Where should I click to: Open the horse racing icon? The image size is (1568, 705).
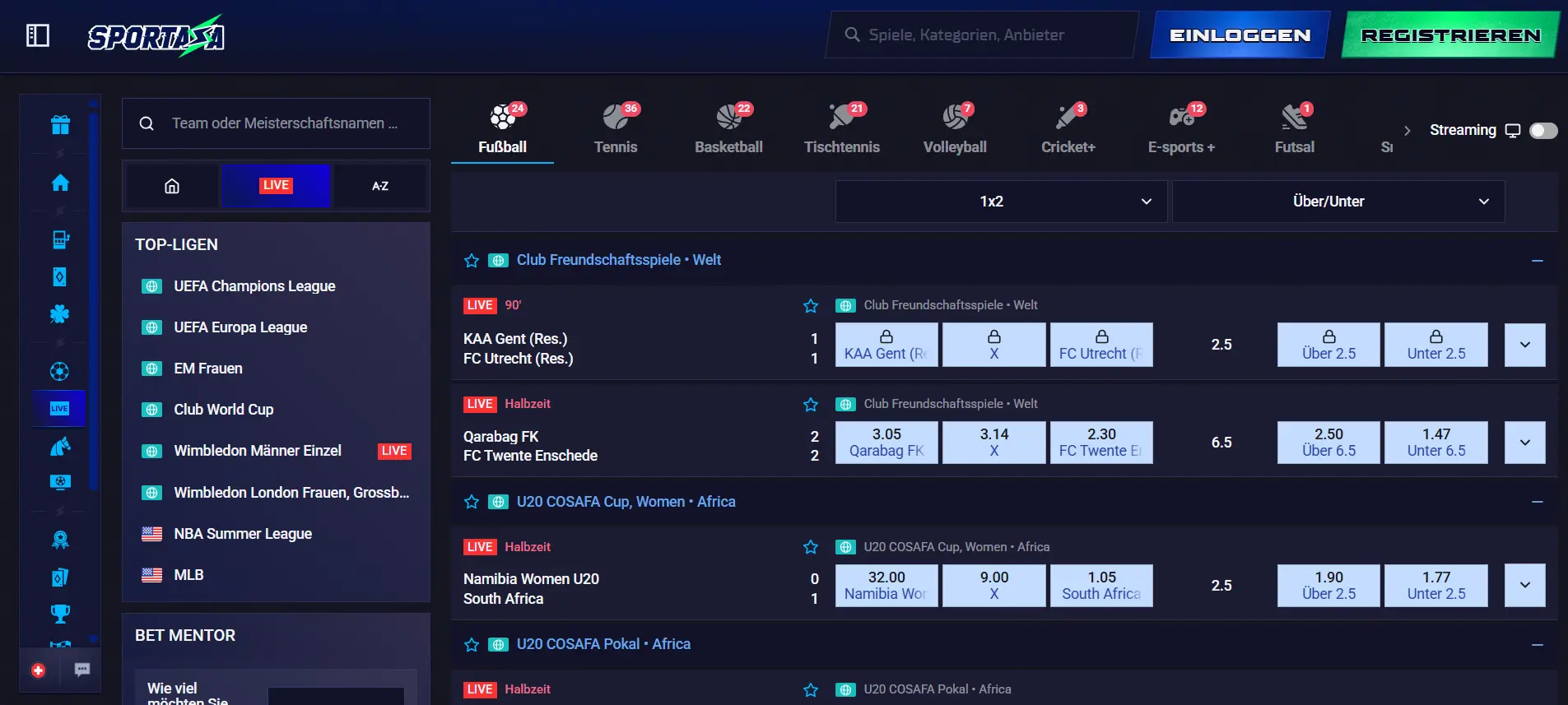pos(60,446)
